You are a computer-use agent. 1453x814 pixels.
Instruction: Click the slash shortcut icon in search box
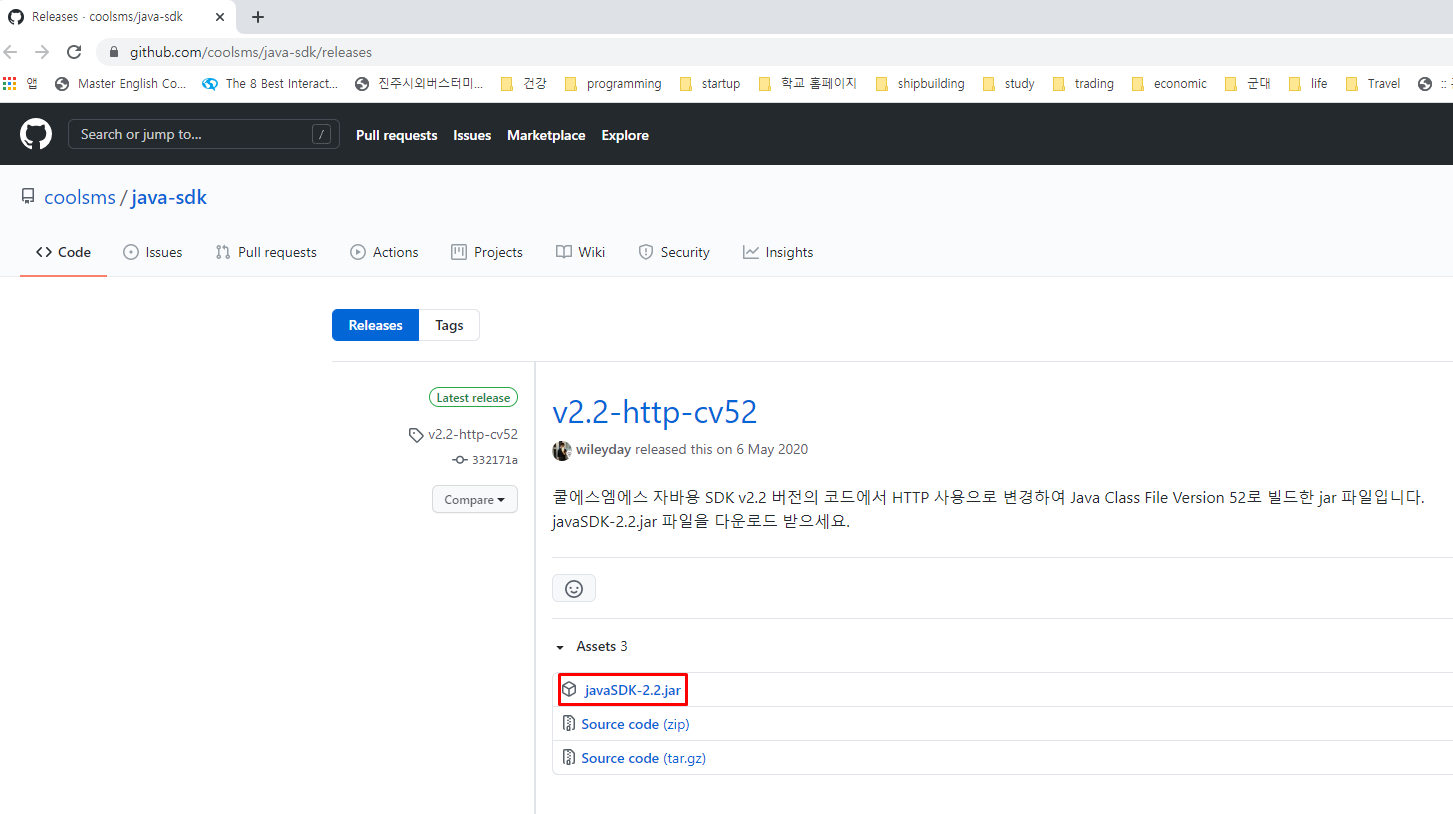pos(321,134)
